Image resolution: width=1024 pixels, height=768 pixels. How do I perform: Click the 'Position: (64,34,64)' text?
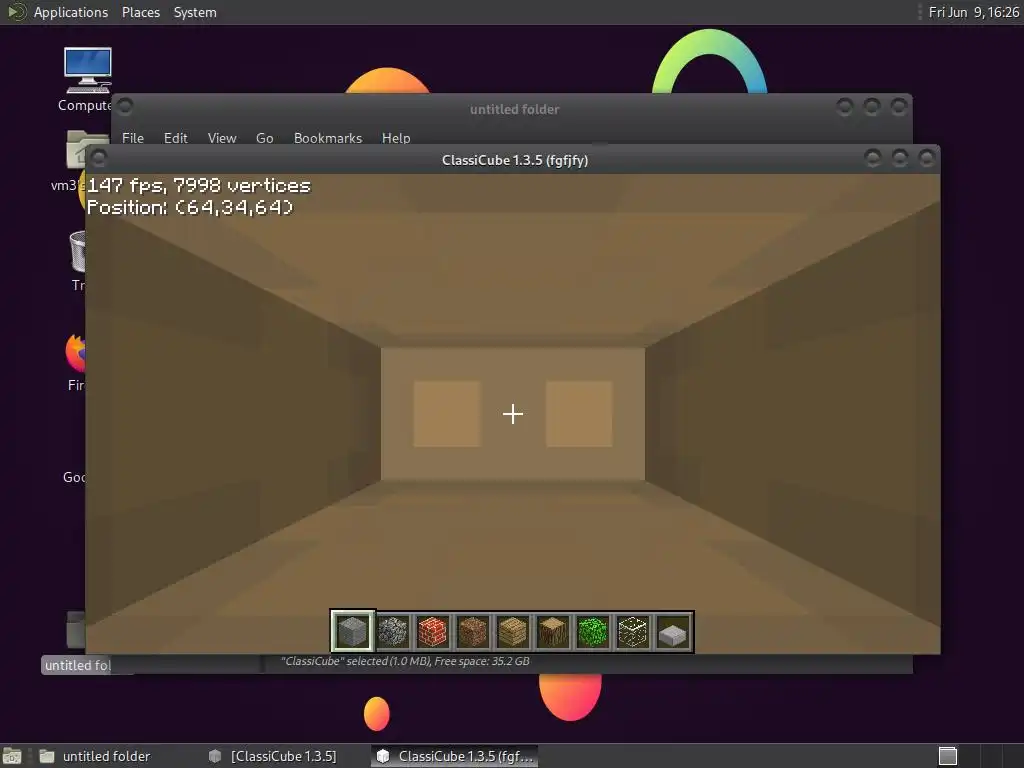point(190,207)
